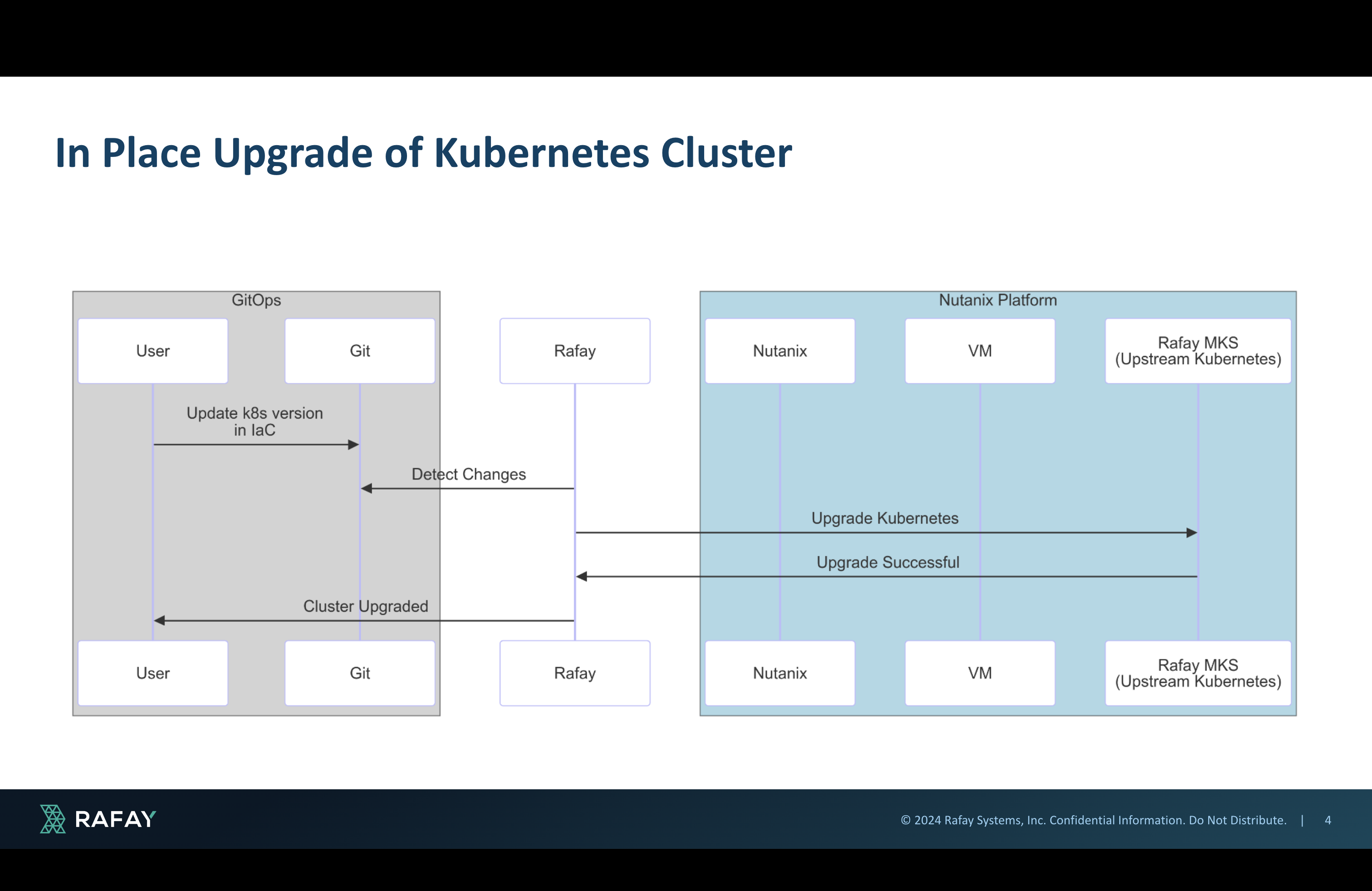This screenshot has width=1372, height=891.
Task: Click the slide page number '4'
Action: tap(1328, 820)
